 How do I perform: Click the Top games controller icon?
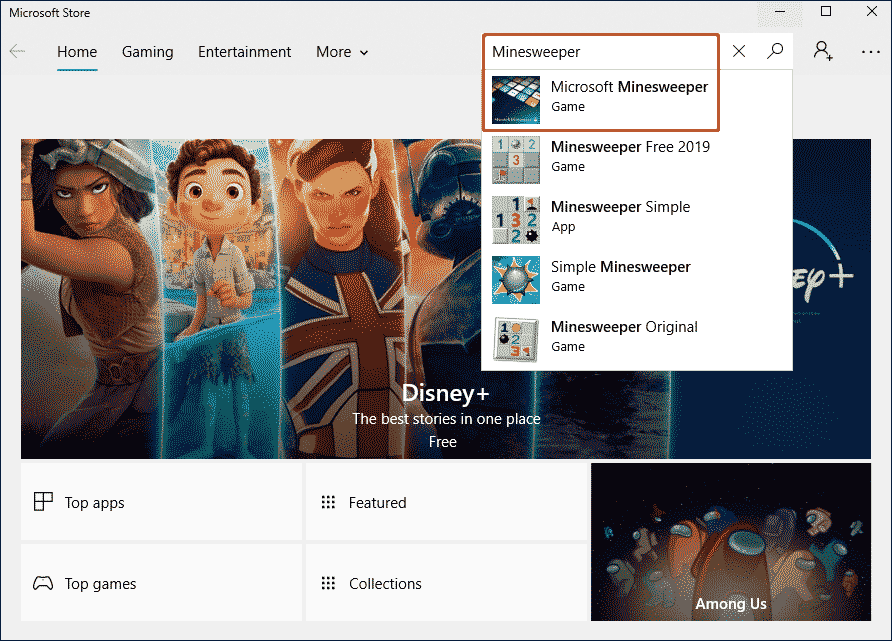coord(43,583)
